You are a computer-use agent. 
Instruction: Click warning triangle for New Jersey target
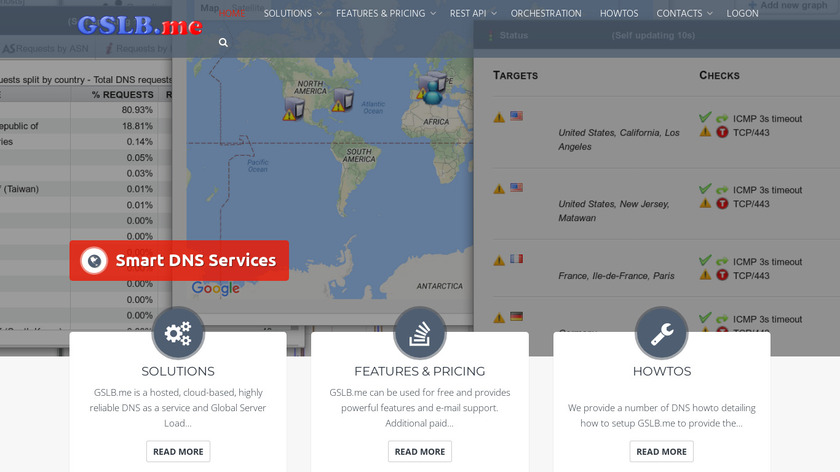(499, 189)
